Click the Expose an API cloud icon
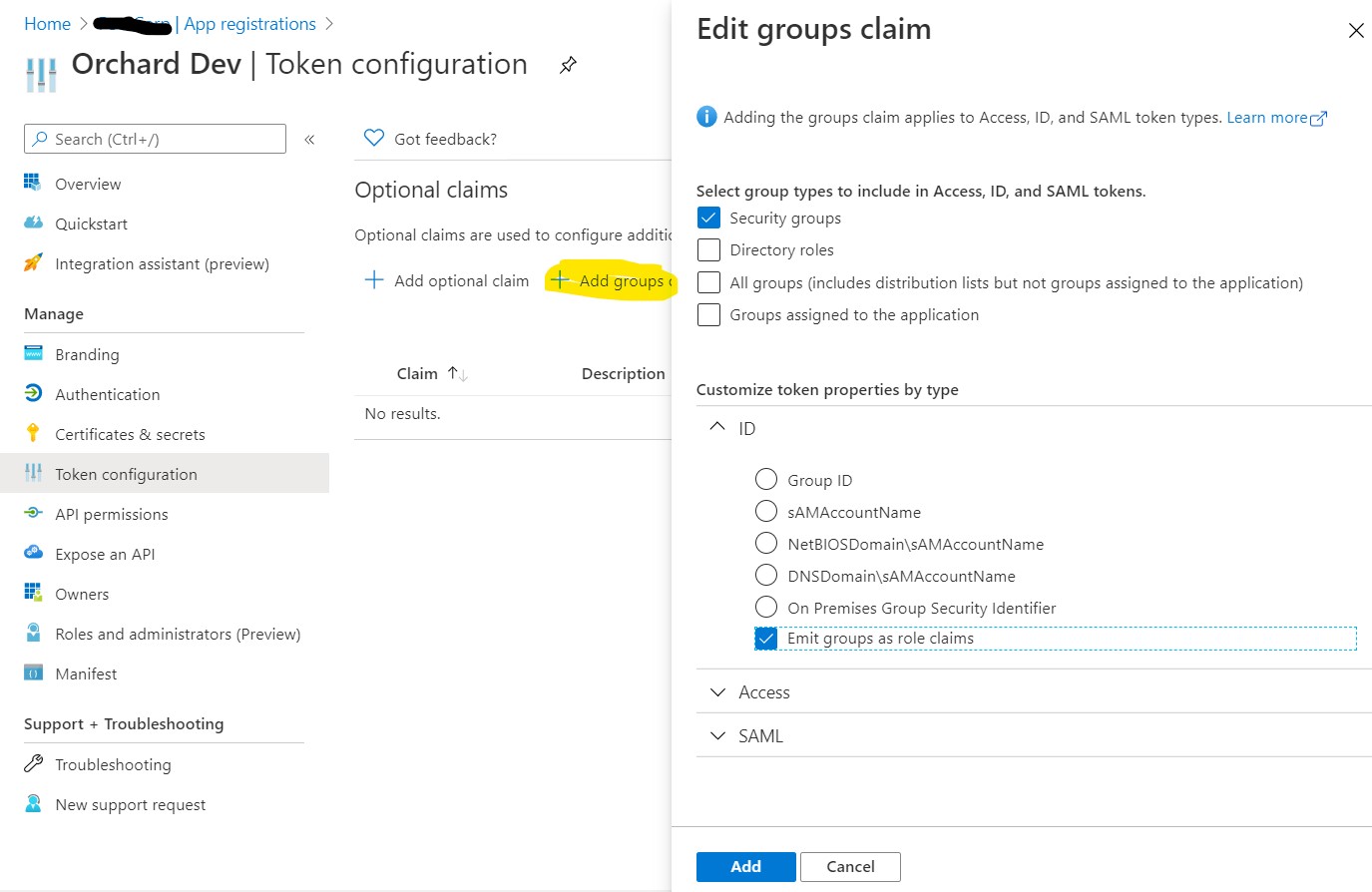 pyautogui.click(x=33, y=553)
